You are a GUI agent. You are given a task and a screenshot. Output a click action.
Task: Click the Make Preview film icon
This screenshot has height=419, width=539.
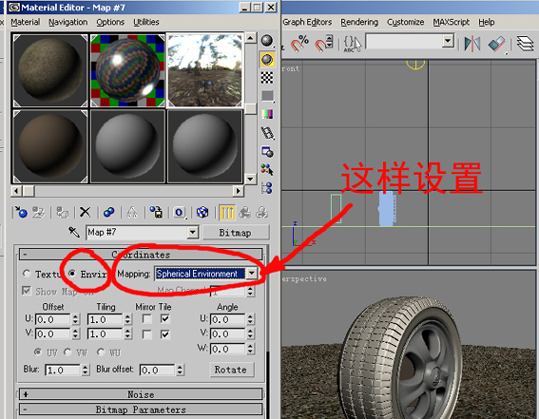point(267,133)
